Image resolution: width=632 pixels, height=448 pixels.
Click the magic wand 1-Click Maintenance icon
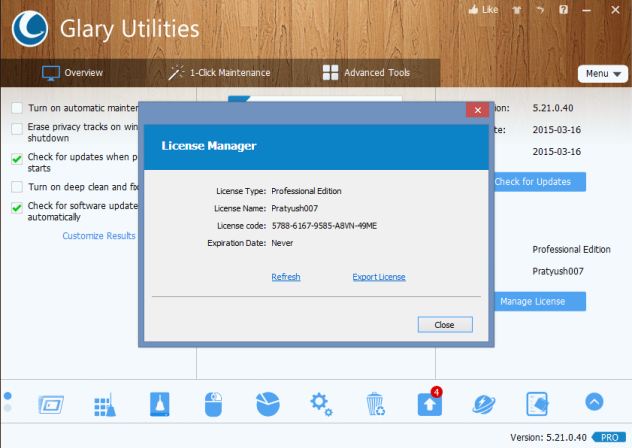tap(176, 73)
